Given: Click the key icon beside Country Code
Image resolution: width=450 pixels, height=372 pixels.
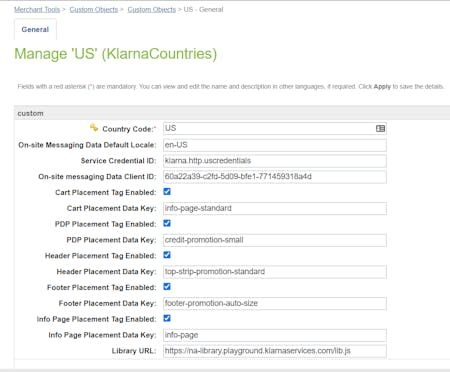Looking at the screenshot, I should pos(94,128).
